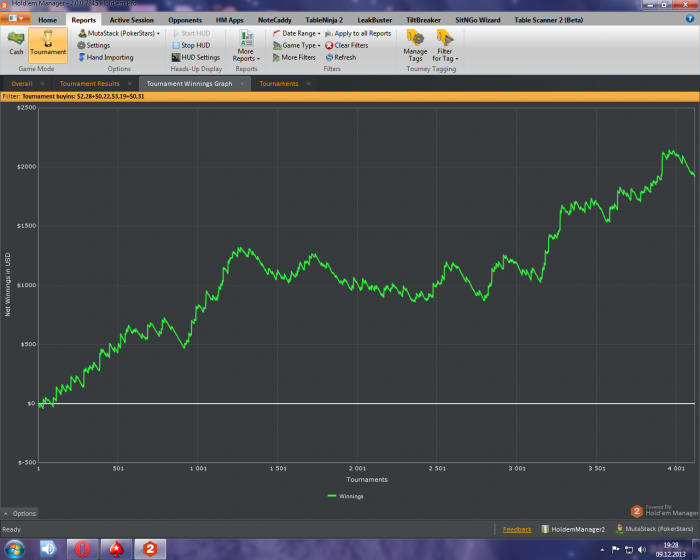Open the Filter for Tag dropdown
This screenshot has height=560, width=700.
445,46
